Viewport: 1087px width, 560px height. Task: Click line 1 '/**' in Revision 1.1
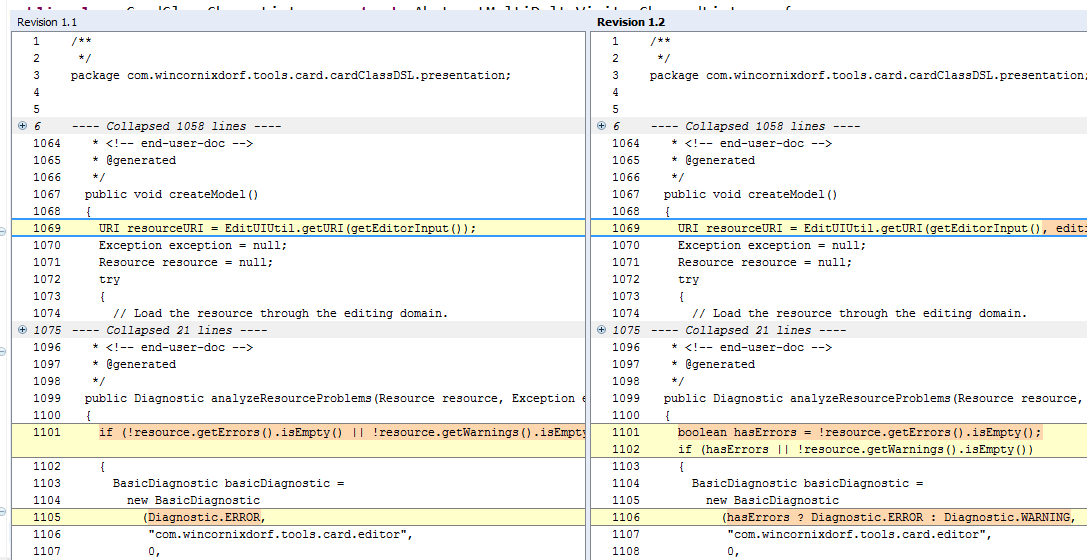[x=81, y=42]
